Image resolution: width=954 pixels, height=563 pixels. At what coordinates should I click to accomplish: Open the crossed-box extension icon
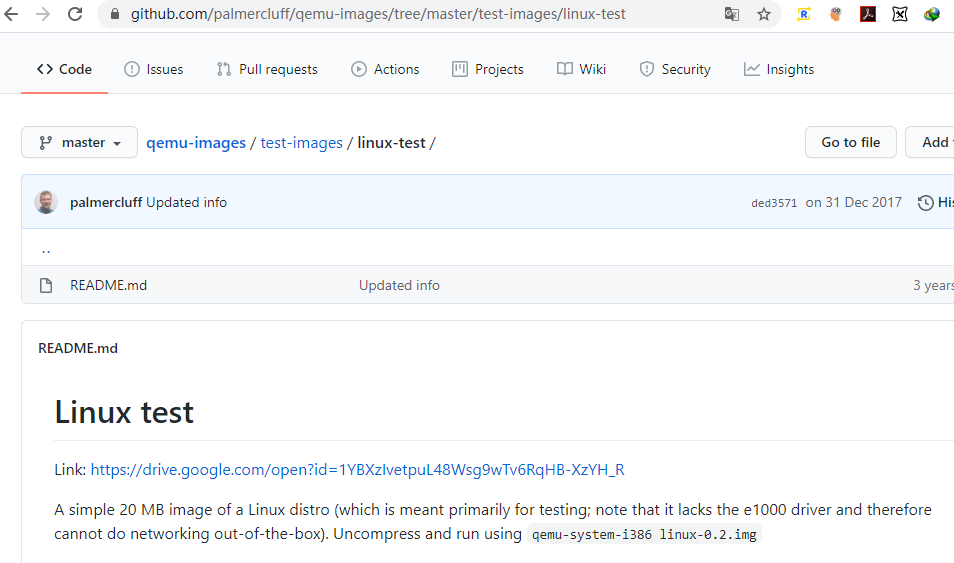(900, 14)
